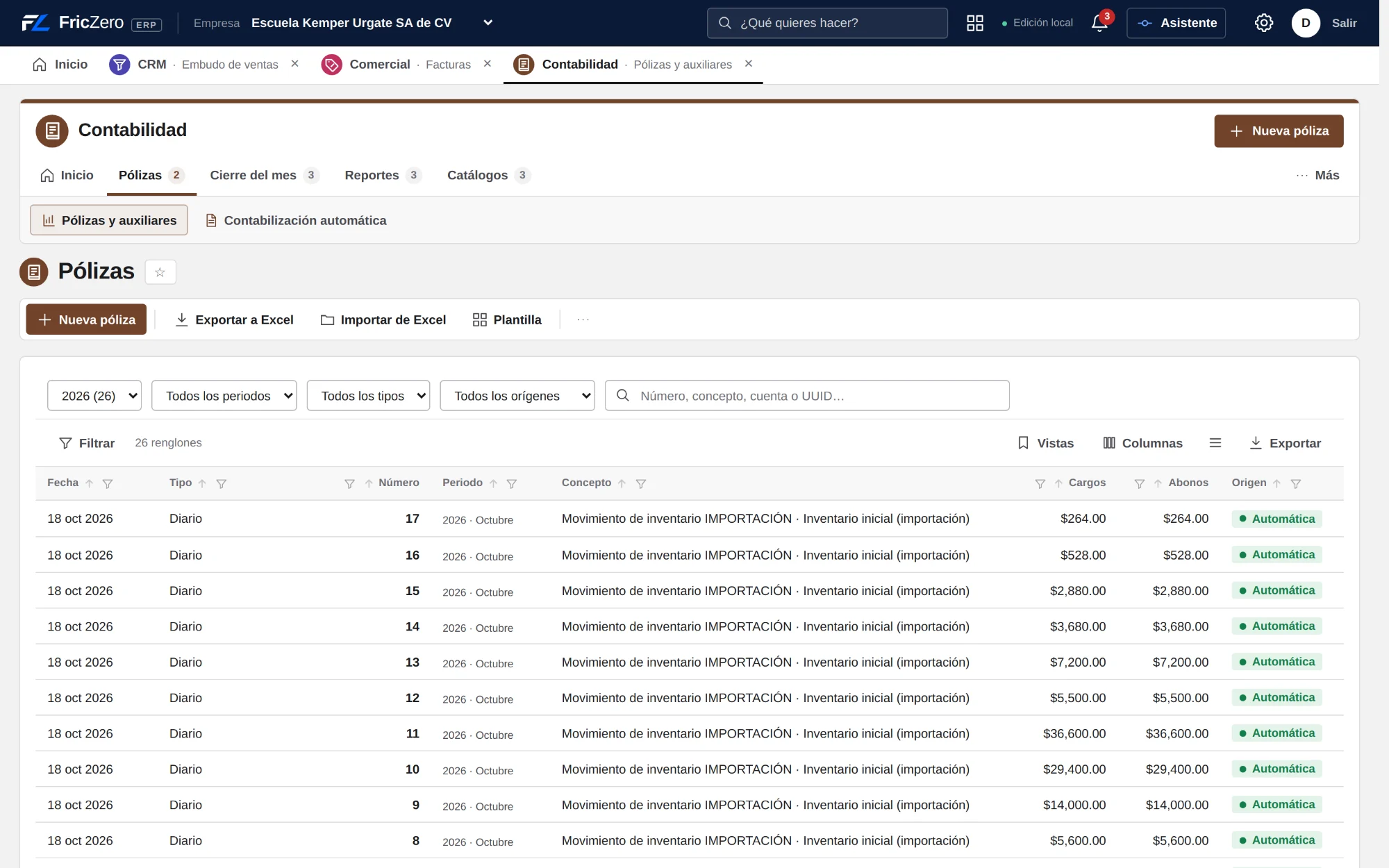Open Todos los periodos dropdown
The height and width of the screenshot is (868, 1389).
(224, 395)
